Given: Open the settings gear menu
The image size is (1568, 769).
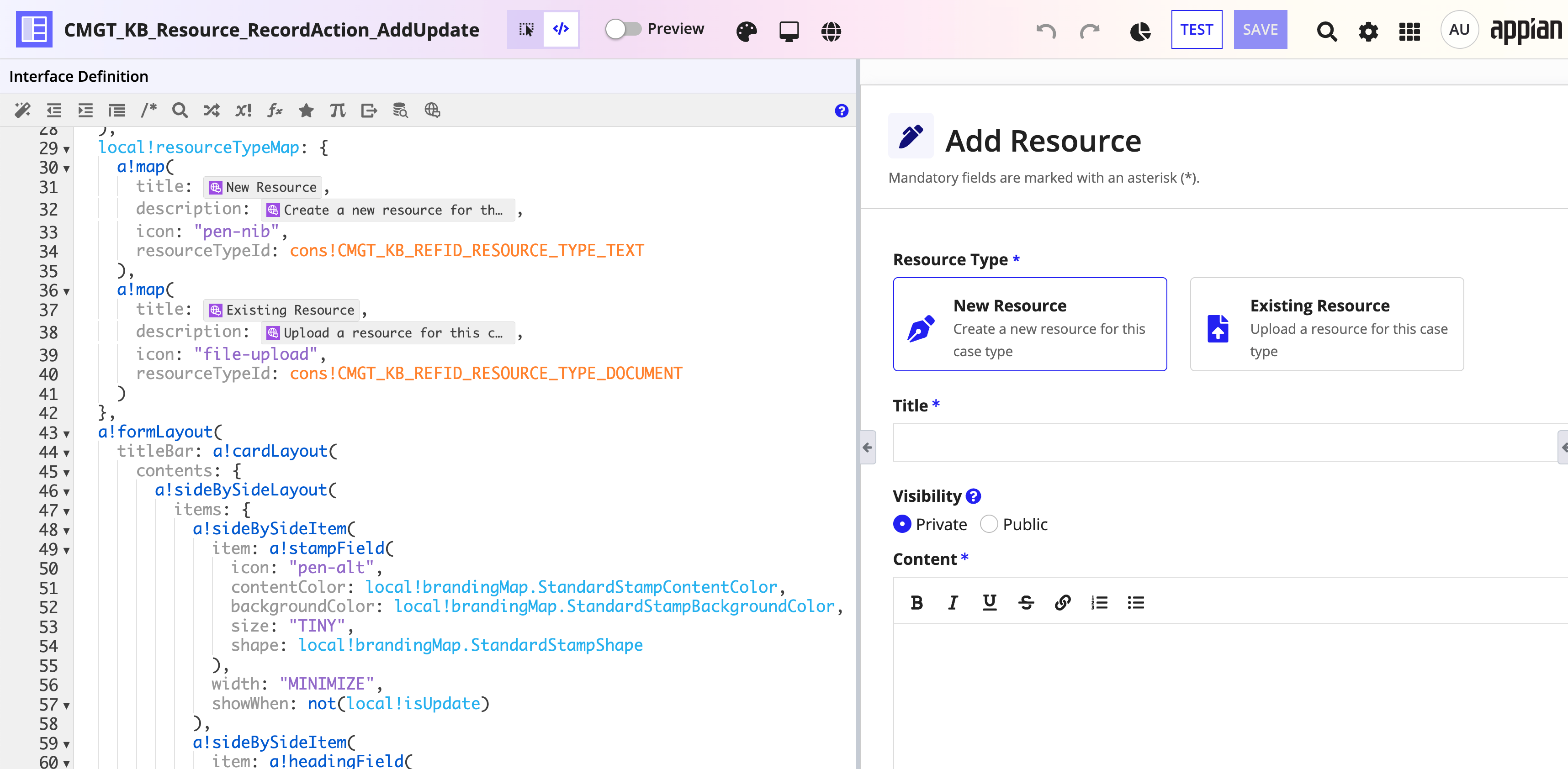Looking at the screenshot, I should [1368, 31].
